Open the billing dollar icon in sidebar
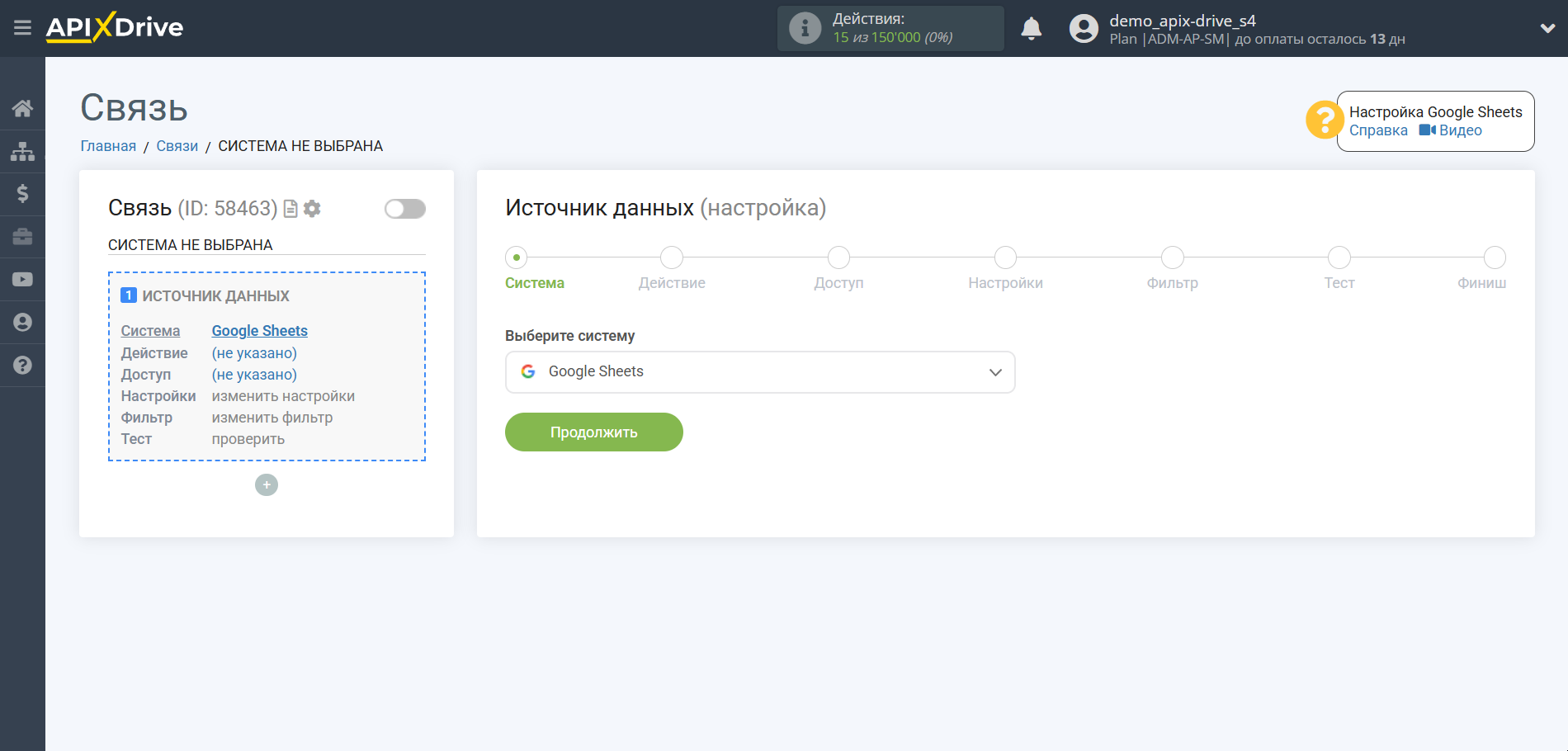Image resolution: width=1568 pixels, height=751 pixels. pyautogui.click(x=22, y=194)
